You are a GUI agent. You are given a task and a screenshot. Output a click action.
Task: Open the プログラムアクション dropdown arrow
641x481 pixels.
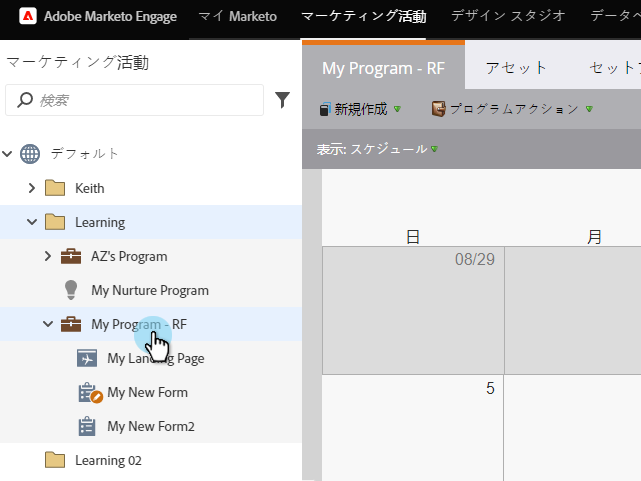click(x=589, y=109)
